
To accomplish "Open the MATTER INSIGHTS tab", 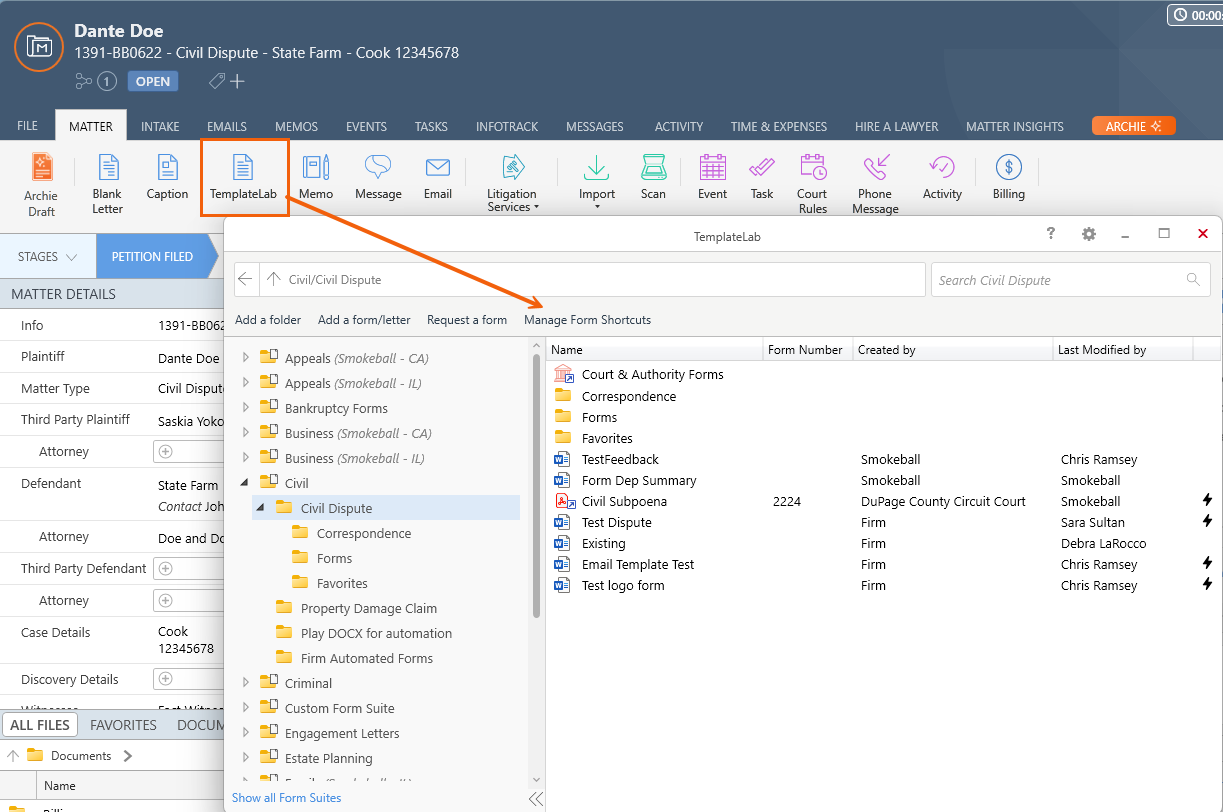I will click(1014, 126).
